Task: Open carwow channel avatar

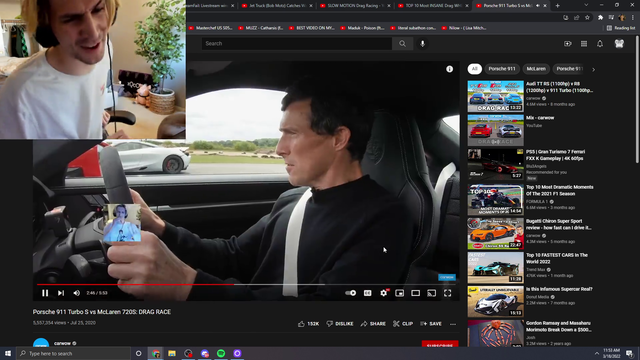Action: click(41, 343)
